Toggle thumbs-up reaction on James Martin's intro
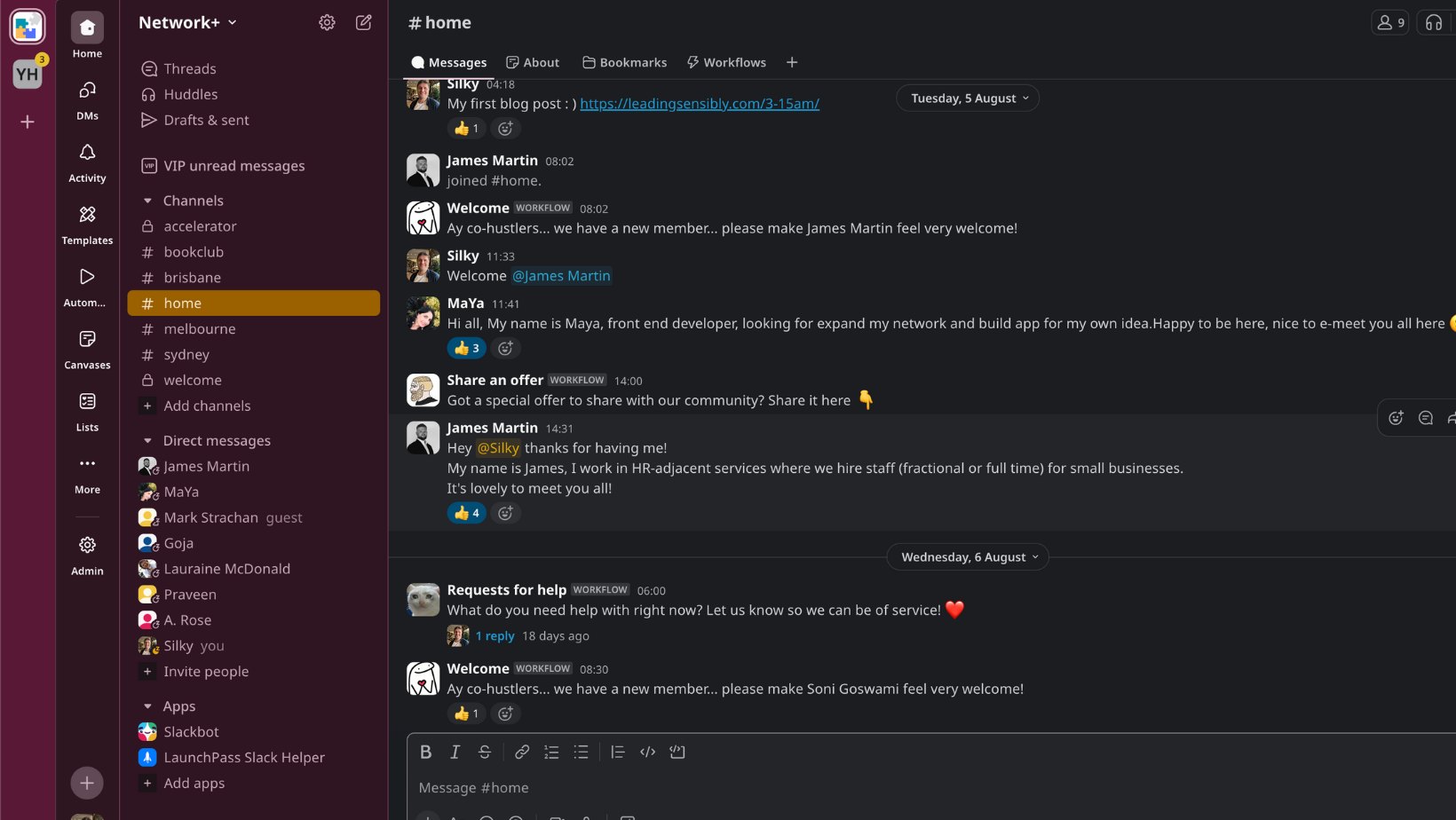This screenshot has width=1456, height=820. [x=466, y=513]
